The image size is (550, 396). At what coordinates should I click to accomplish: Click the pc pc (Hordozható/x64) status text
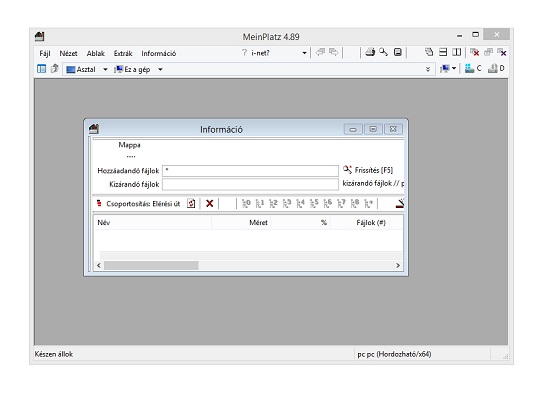tap(394, 354)
